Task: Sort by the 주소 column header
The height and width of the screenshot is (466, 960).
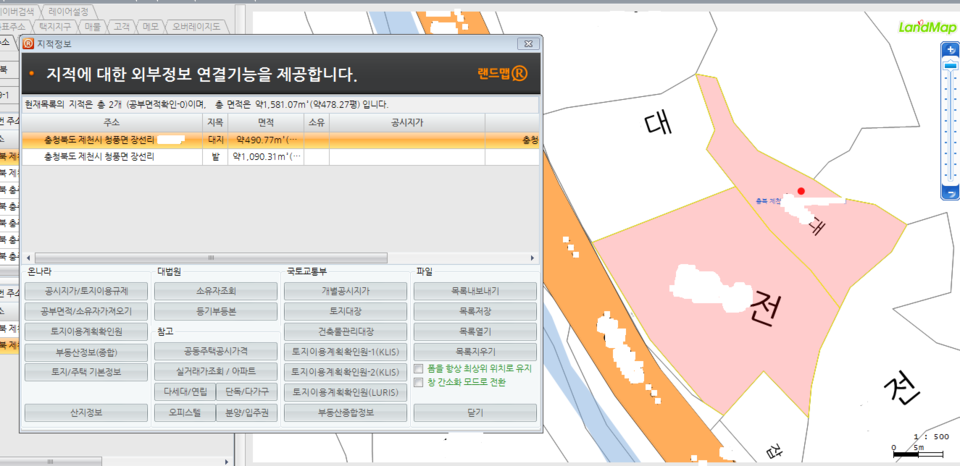Action: [x=111, y=121]
